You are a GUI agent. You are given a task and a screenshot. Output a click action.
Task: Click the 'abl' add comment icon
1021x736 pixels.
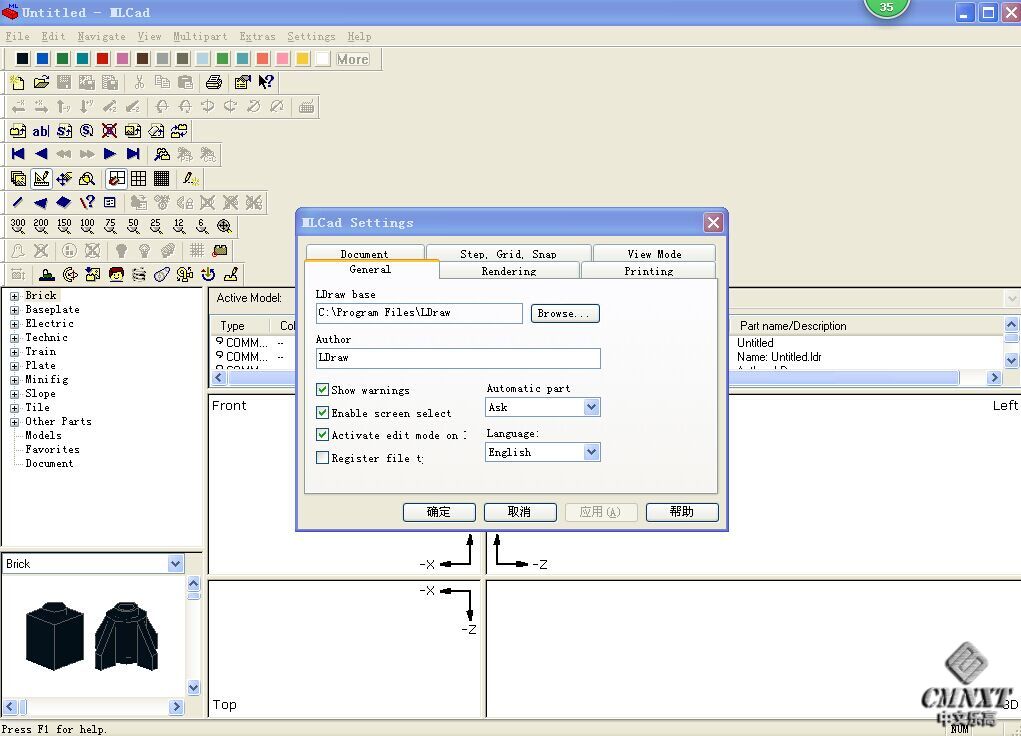(41, 131)
